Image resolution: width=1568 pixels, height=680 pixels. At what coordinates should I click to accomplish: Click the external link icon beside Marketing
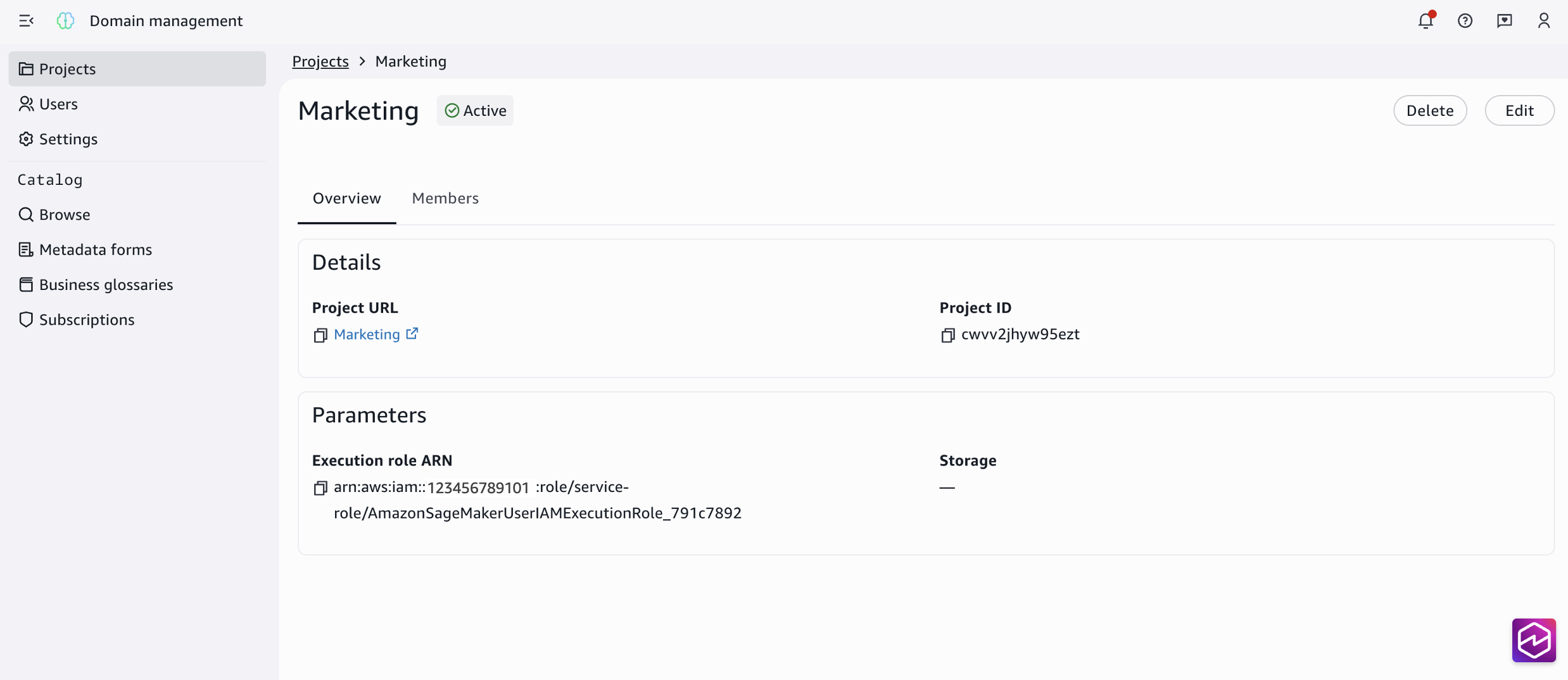(412, 334)
